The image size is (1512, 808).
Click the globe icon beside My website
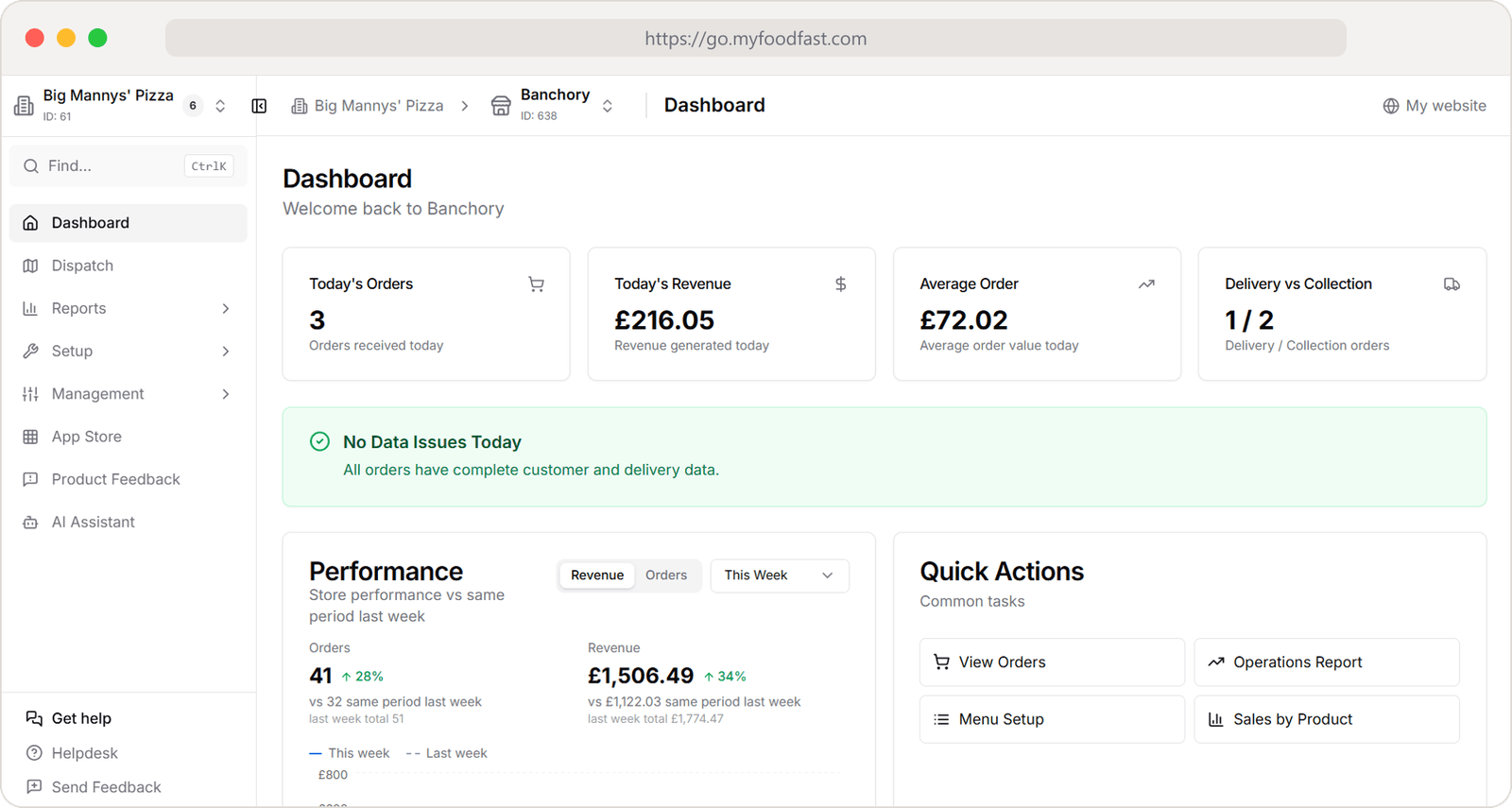tap(1391, 106)
